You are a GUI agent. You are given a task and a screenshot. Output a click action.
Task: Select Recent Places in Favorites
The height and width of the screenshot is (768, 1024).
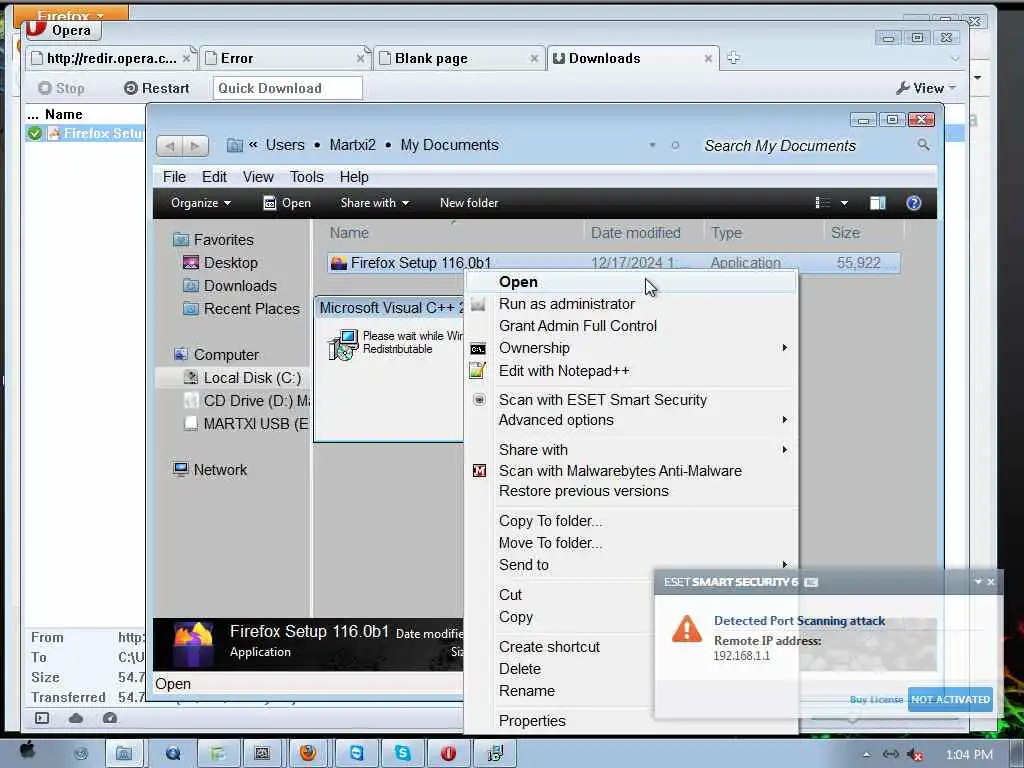coord(242,309)
